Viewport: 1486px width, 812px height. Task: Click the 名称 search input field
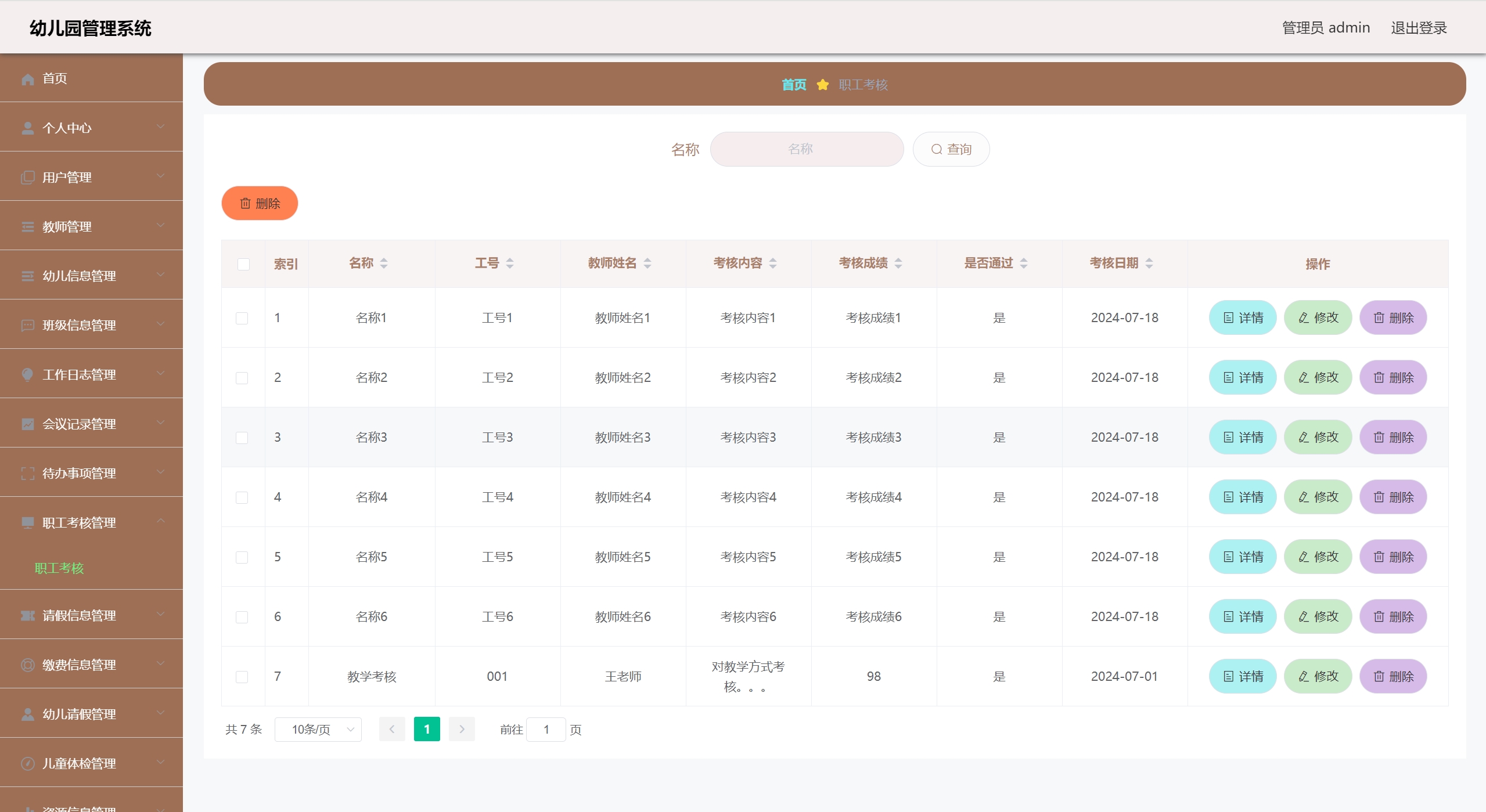pos(807,150)
